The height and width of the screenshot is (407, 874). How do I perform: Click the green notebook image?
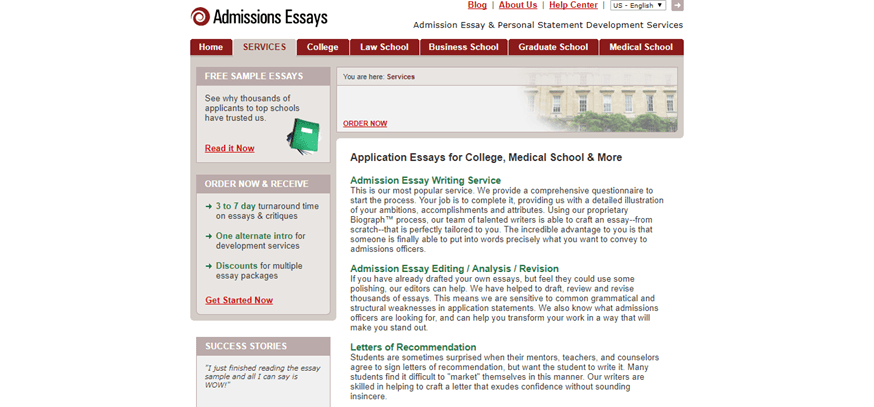pos(303,135)
